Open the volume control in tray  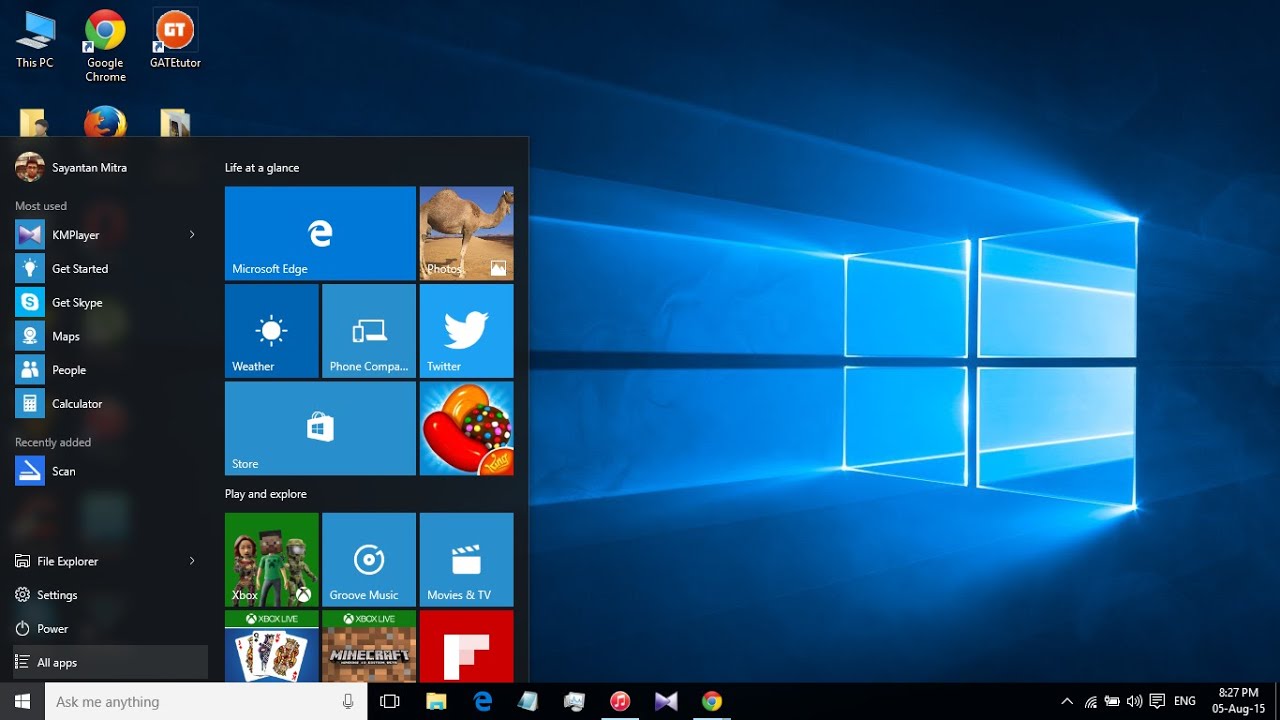[1134, 702]
